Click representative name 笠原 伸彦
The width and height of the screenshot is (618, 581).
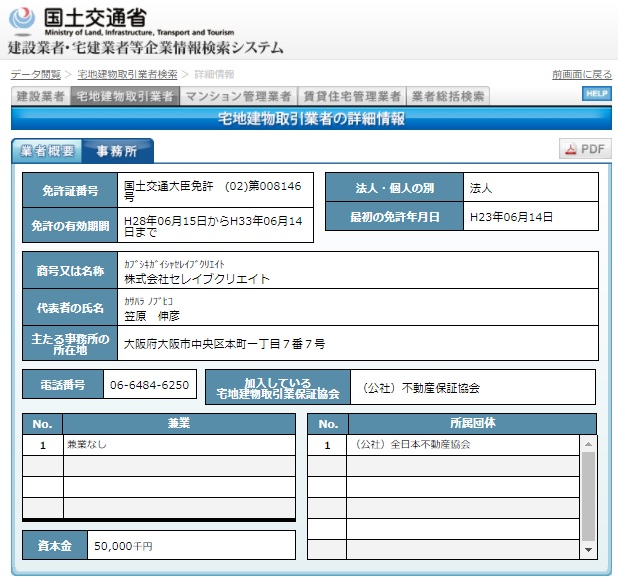[x=152, y=316]
